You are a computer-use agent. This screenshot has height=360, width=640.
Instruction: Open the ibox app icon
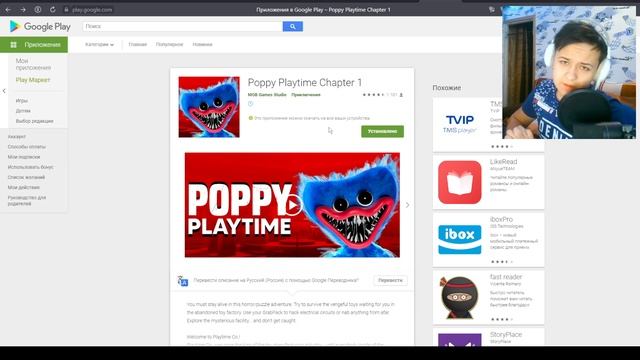coord(460,240)
